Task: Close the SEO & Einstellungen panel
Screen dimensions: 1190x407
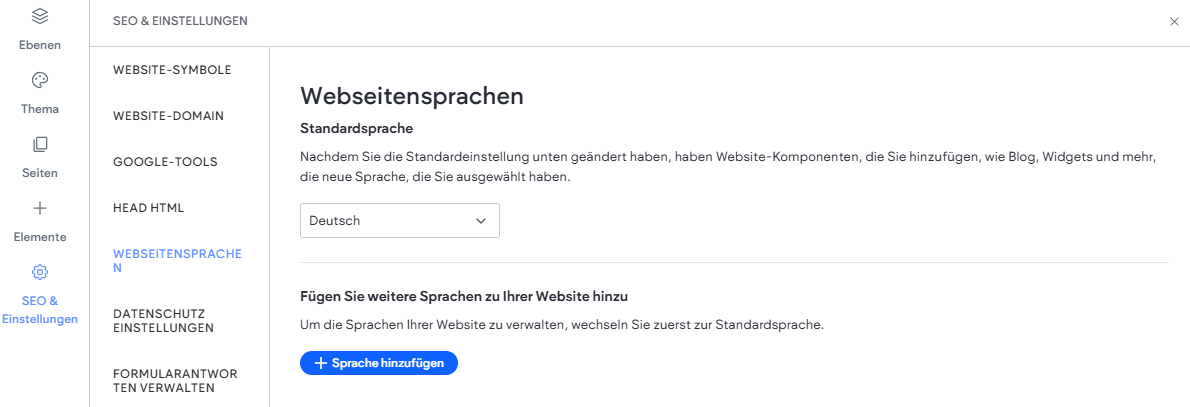Action: (x=1174, y=22)
